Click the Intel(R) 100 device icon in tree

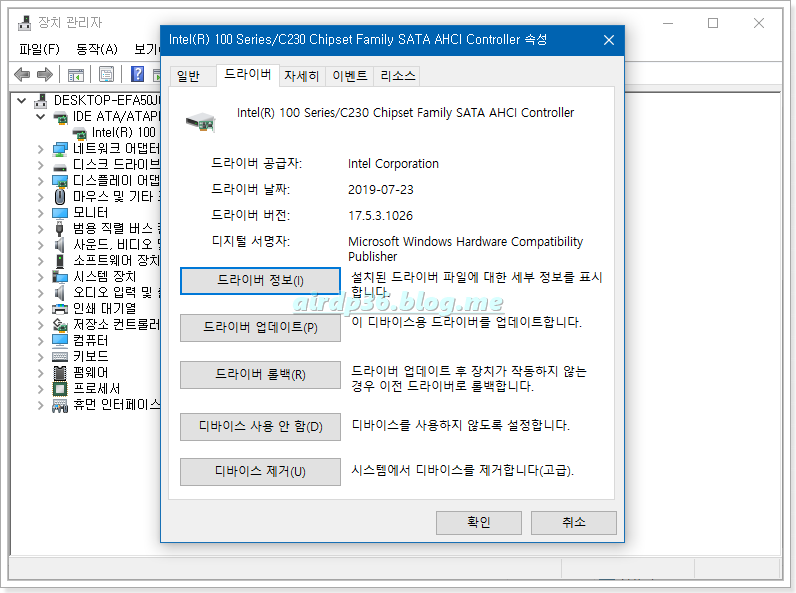[x=80, y=133]
